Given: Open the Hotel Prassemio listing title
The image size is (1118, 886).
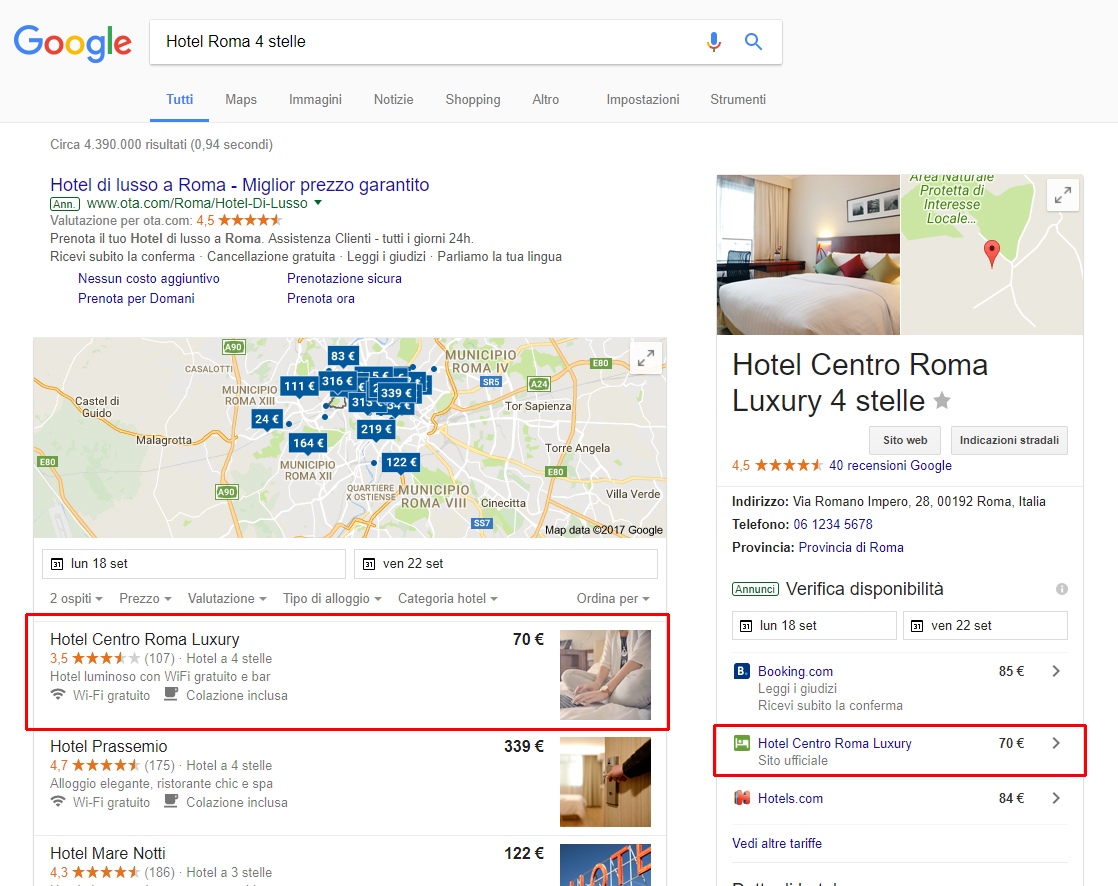Looking at the screenshot, I should pyautogui.click(x=108, y=746).
